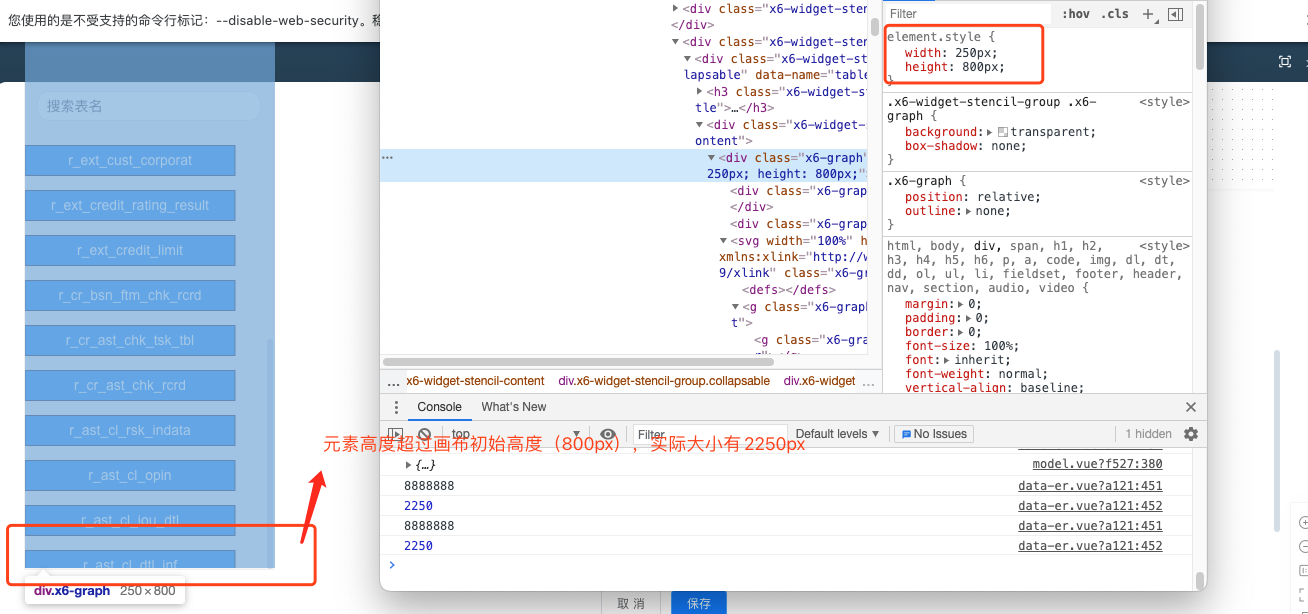Toggle the :hov element state panel
The image size is (1308, 614).
click(x=1076, y=14)
